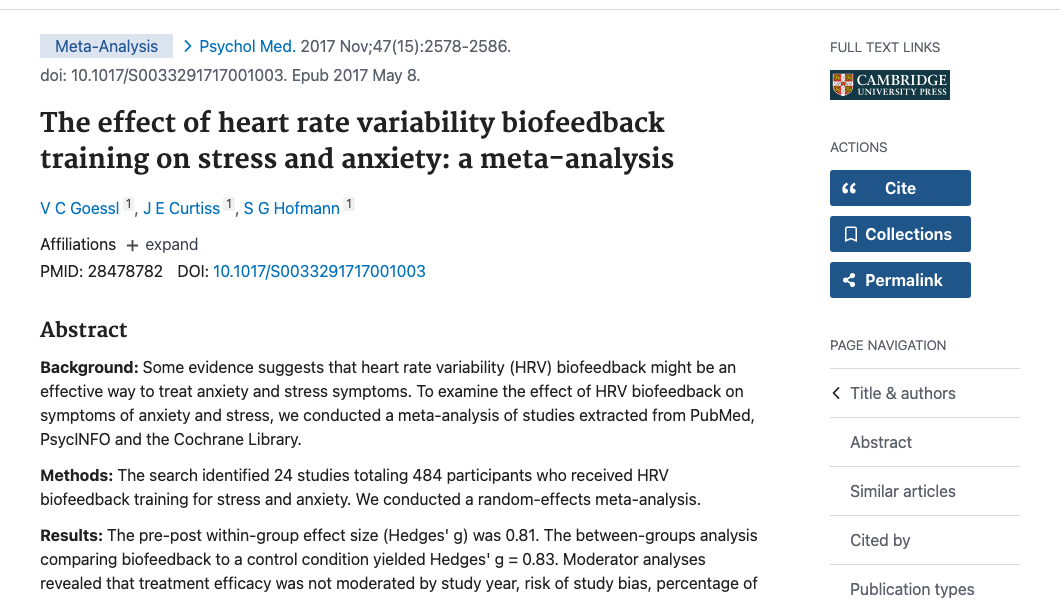Open the Cited by navigation entry
Viewport: 1060px width, 600px height.
[x=880, y=540]
